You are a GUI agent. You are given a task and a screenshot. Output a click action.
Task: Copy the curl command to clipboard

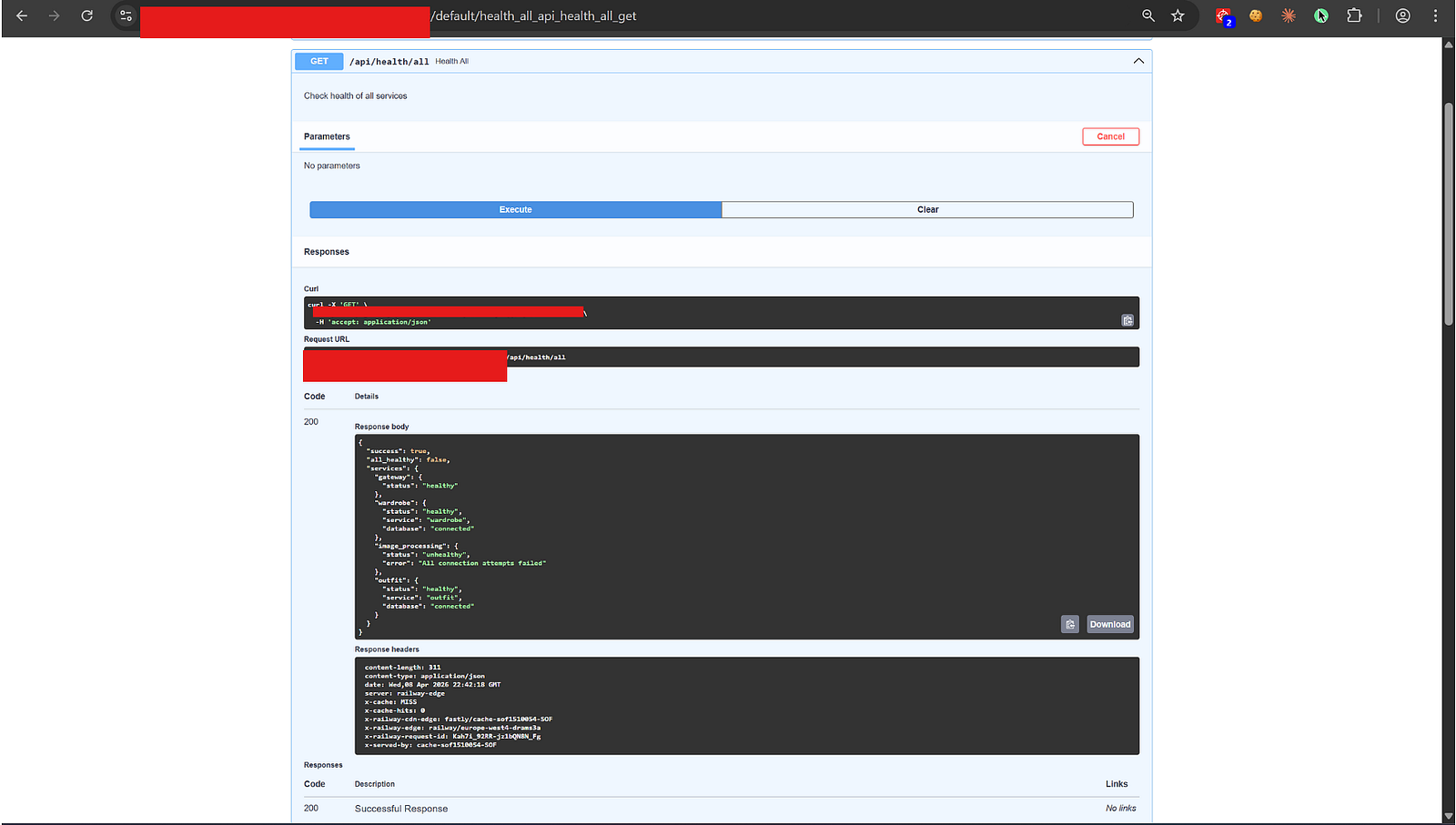1127,320
